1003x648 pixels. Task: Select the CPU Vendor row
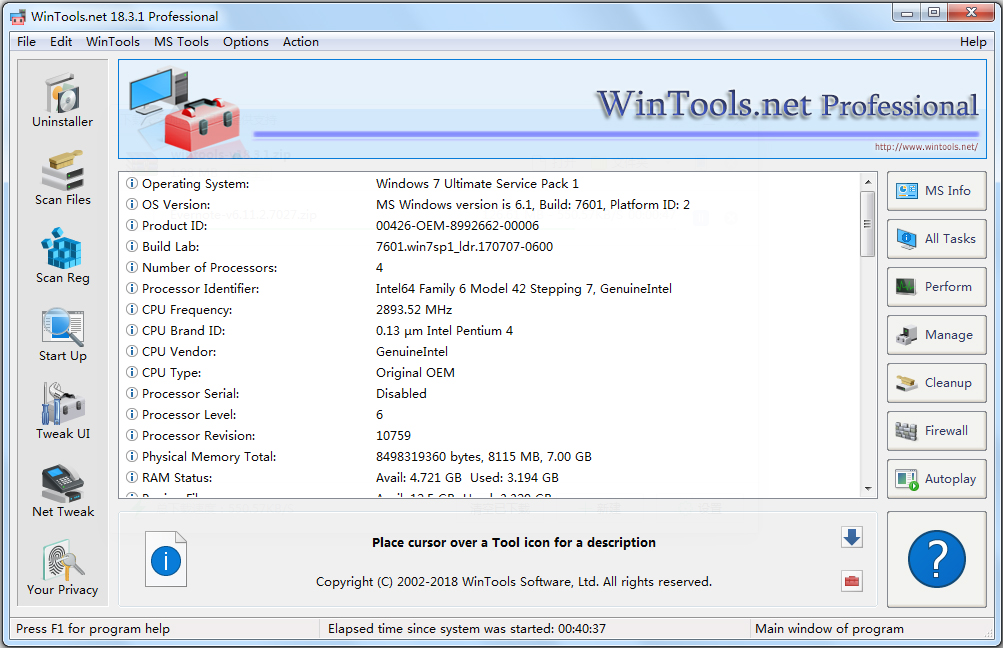pyautogui.click(x=489, y=351)
